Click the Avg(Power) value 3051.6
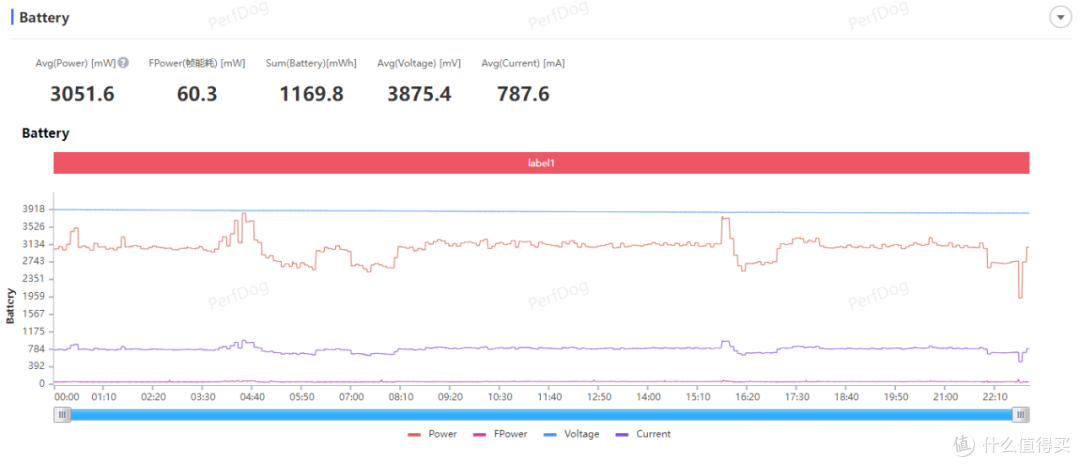1080x467 pixels. [82, 94]
